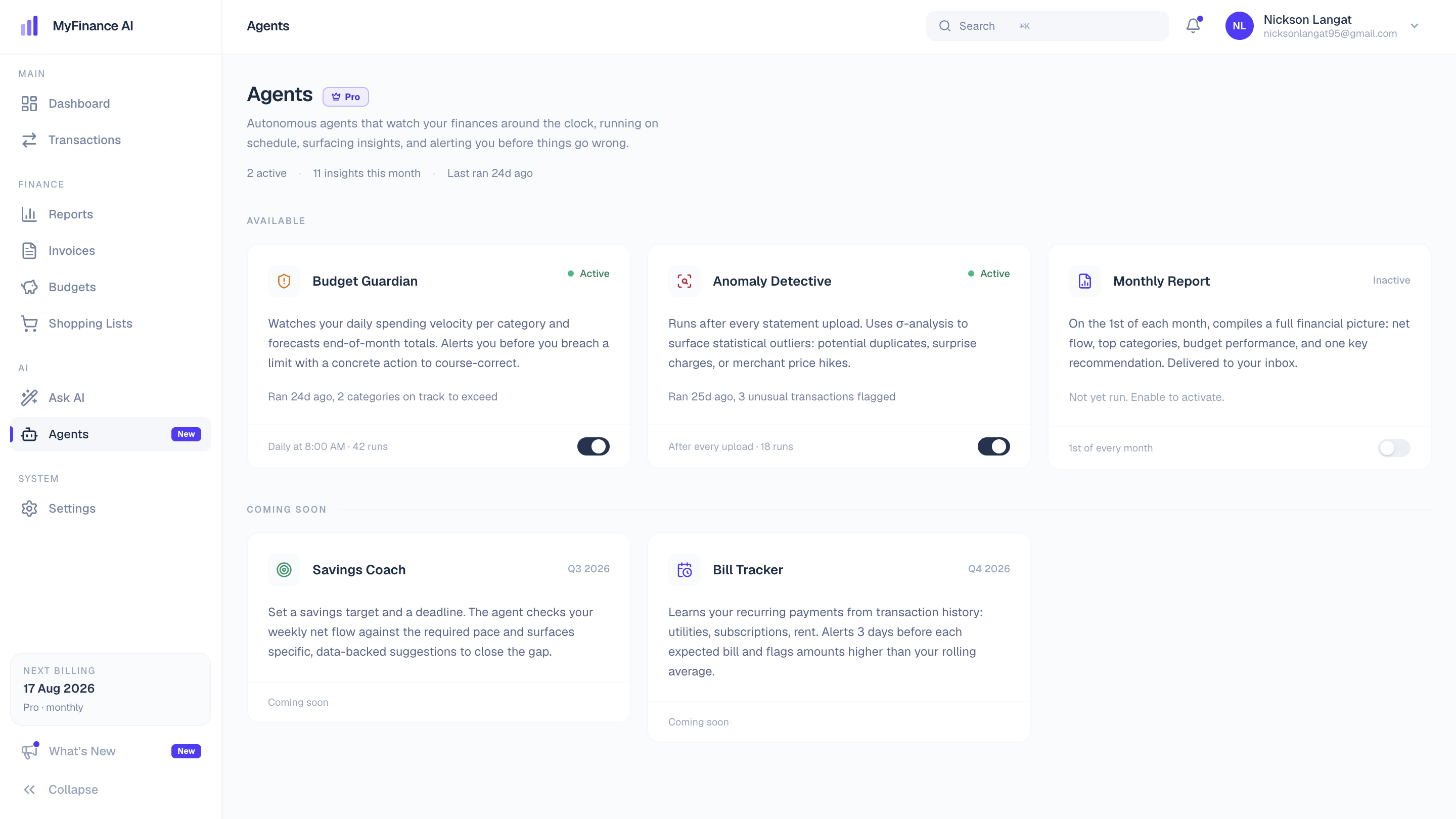The height and width of the screenshot is (819, 1456).
Task: Turn off the Anomaly Detective toggle
Action: pyautogui.click(x=993, y=446)
